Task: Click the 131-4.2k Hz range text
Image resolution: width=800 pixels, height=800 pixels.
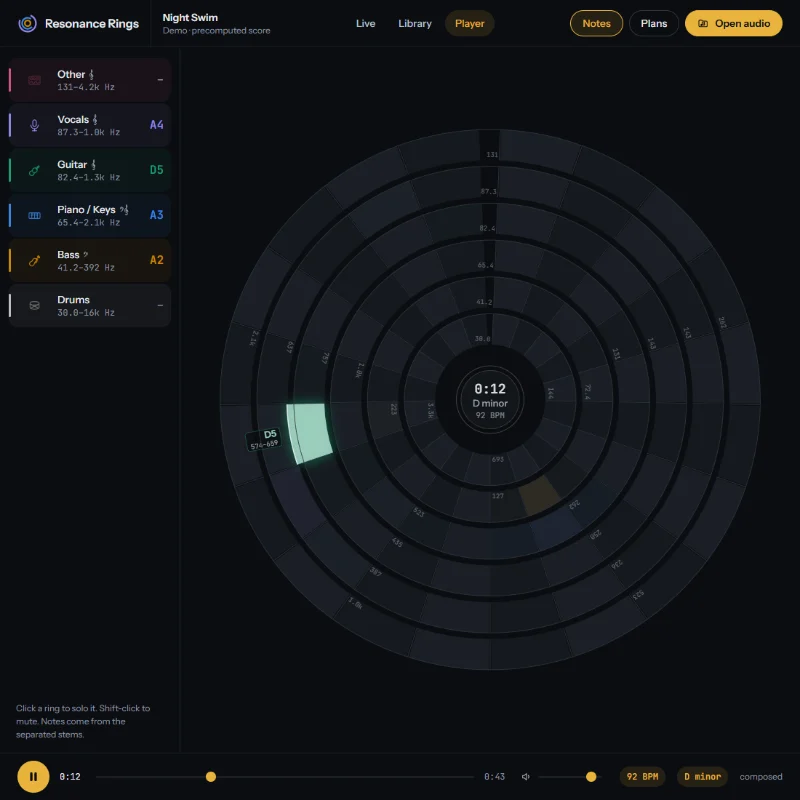Action: coord(86,87)
